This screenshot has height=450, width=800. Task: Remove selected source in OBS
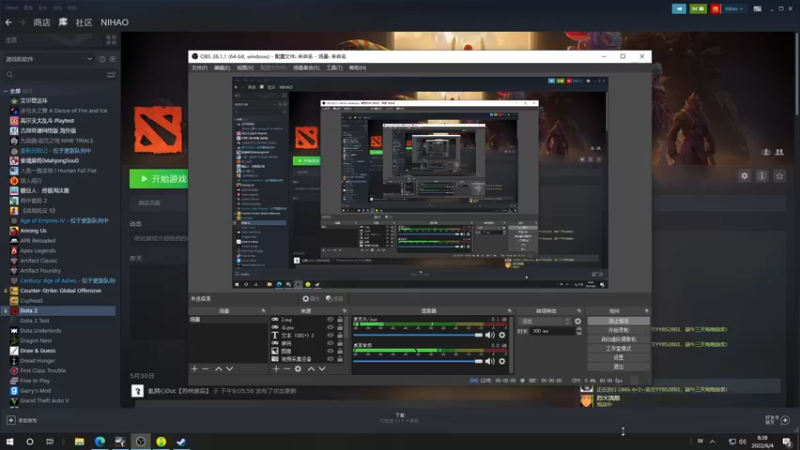pos(287,368)
